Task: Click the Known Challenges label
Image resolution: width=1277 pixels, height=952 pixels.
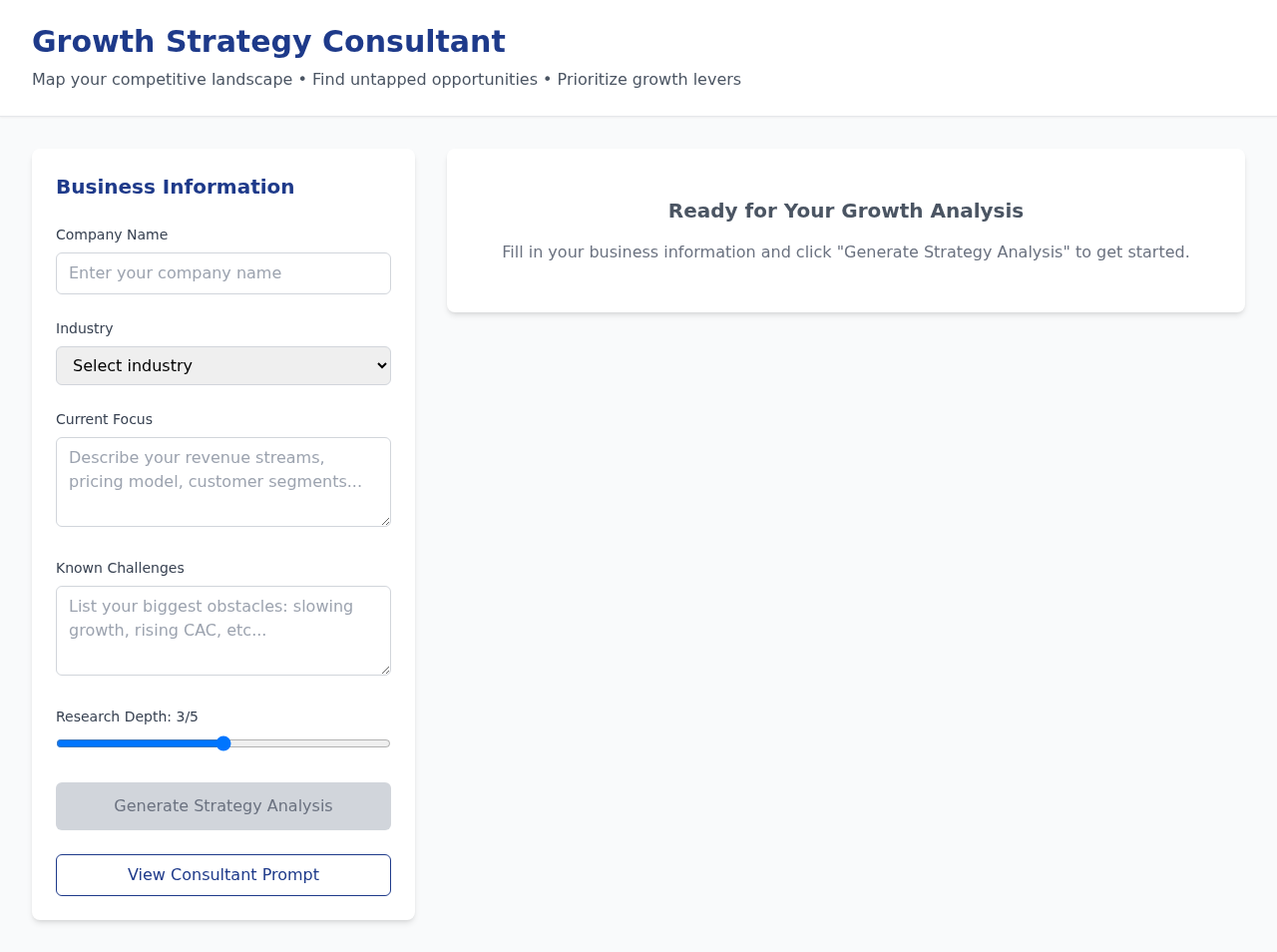Action: point(120,567)
